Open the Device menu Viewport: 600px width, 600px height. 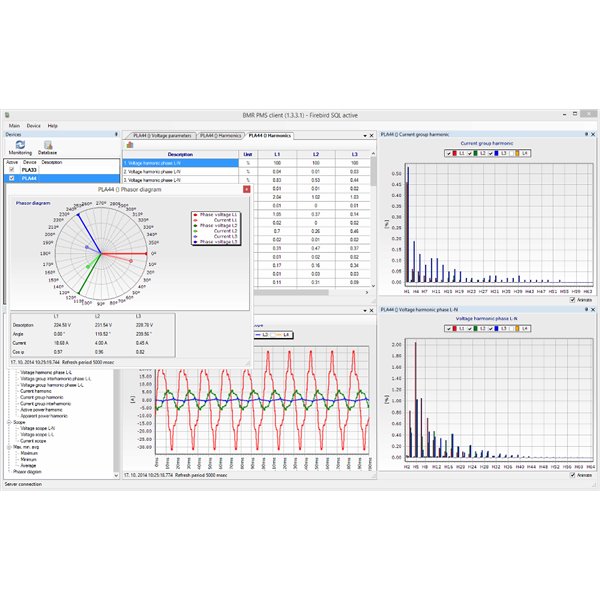pos(34,125)
